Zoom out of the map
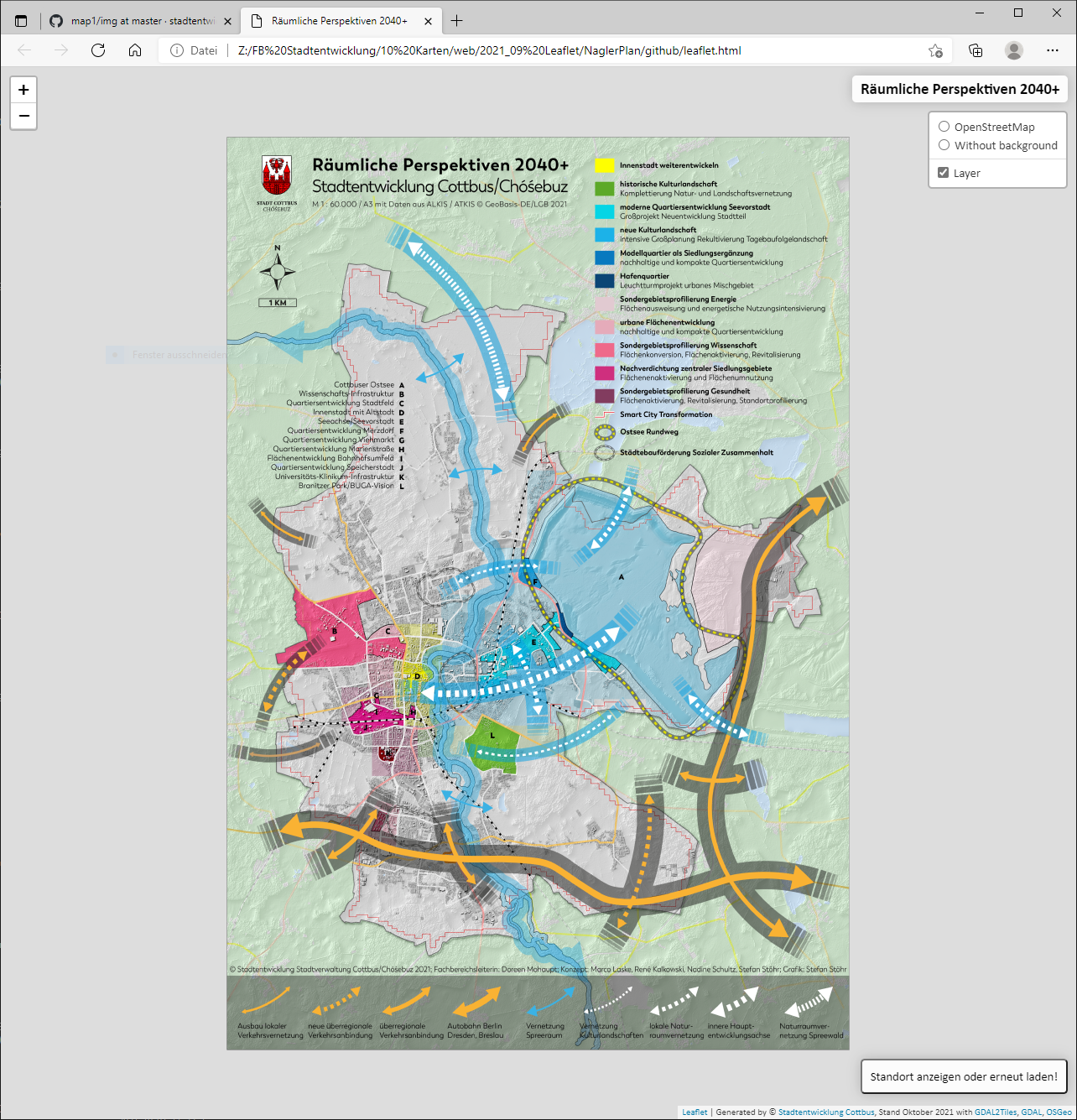The image size is (1077, 1120). pos(23,116)
